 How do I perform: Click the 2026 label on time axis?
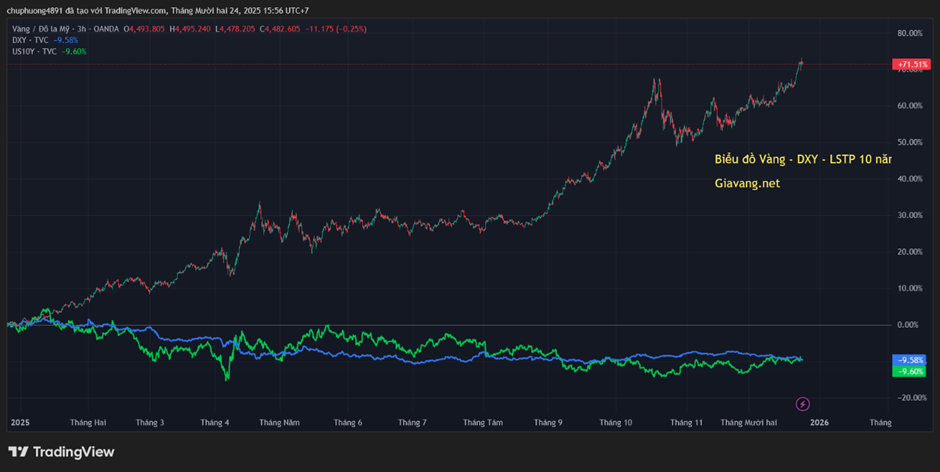click(818, 423)
